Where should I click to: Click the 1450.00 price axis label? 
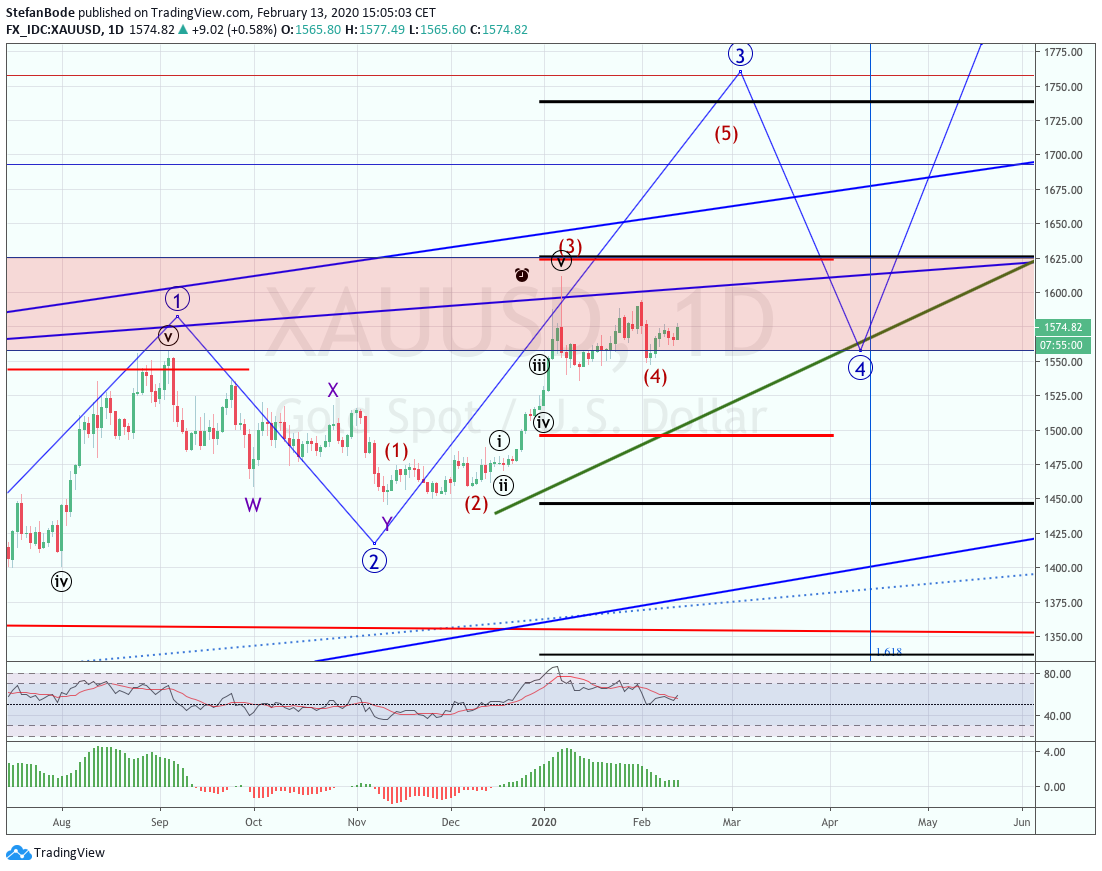point(1063,499)
